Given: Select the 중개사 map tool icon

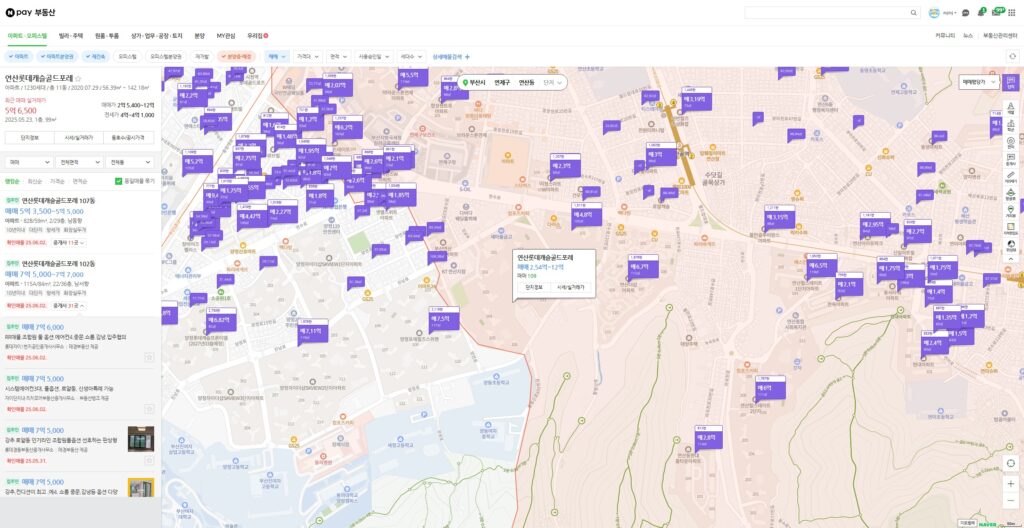Looking at the screenshot, I should click(x=1011, y=159).
